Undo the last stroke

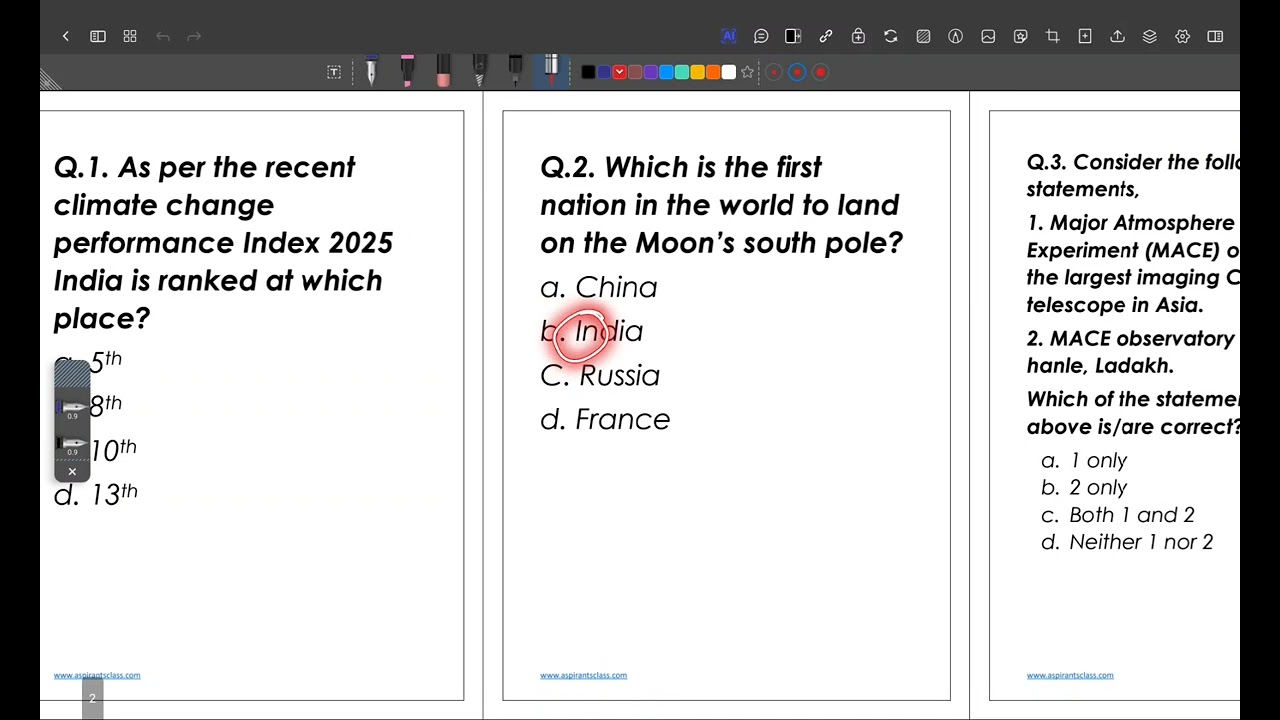[x=163, y=36]
